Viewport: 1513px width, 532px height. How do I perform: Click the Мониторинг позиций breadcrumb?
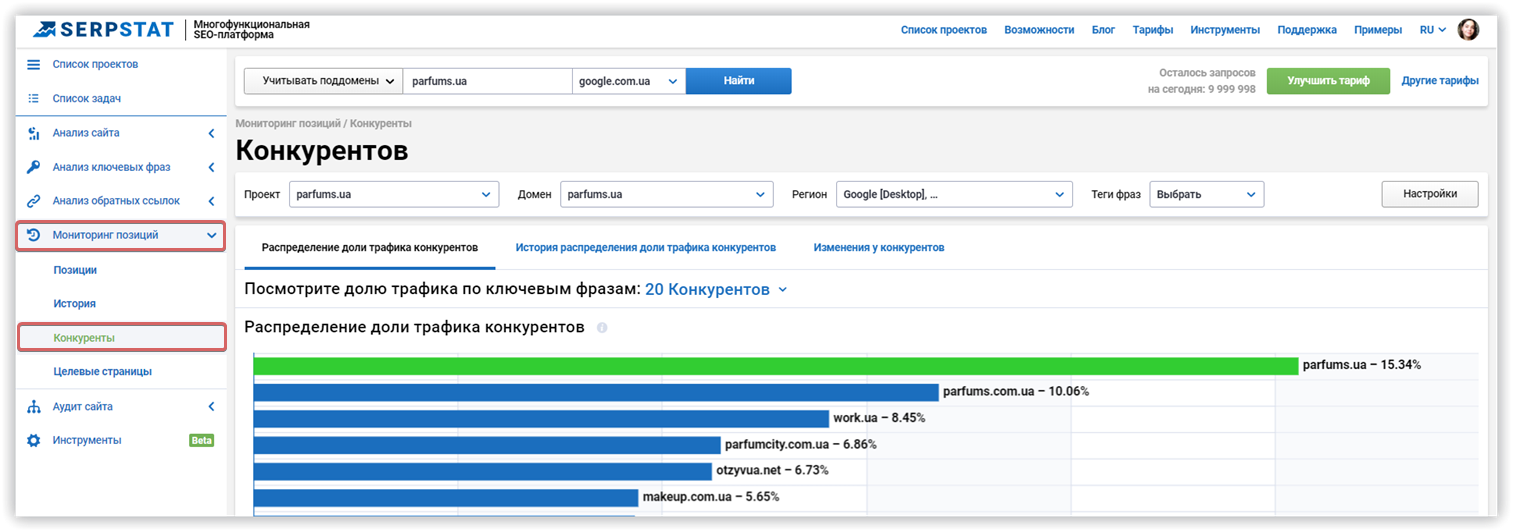click(x=289, y=123)
